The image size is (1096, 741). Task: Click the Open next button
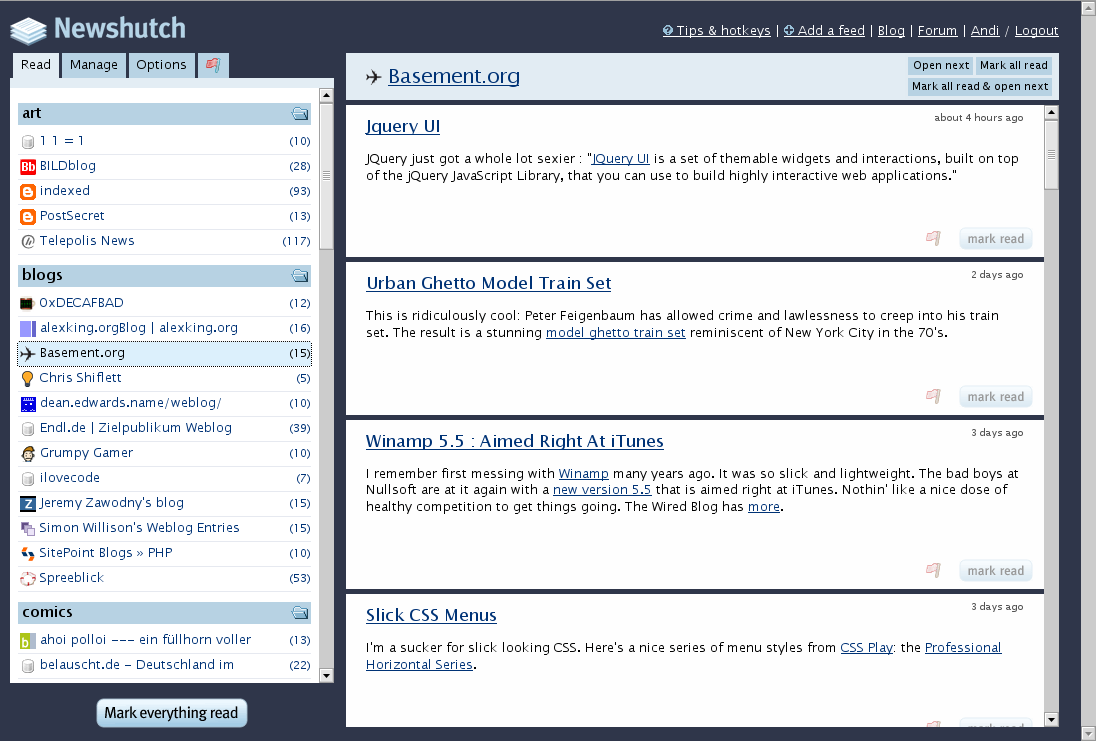(941, 65)
